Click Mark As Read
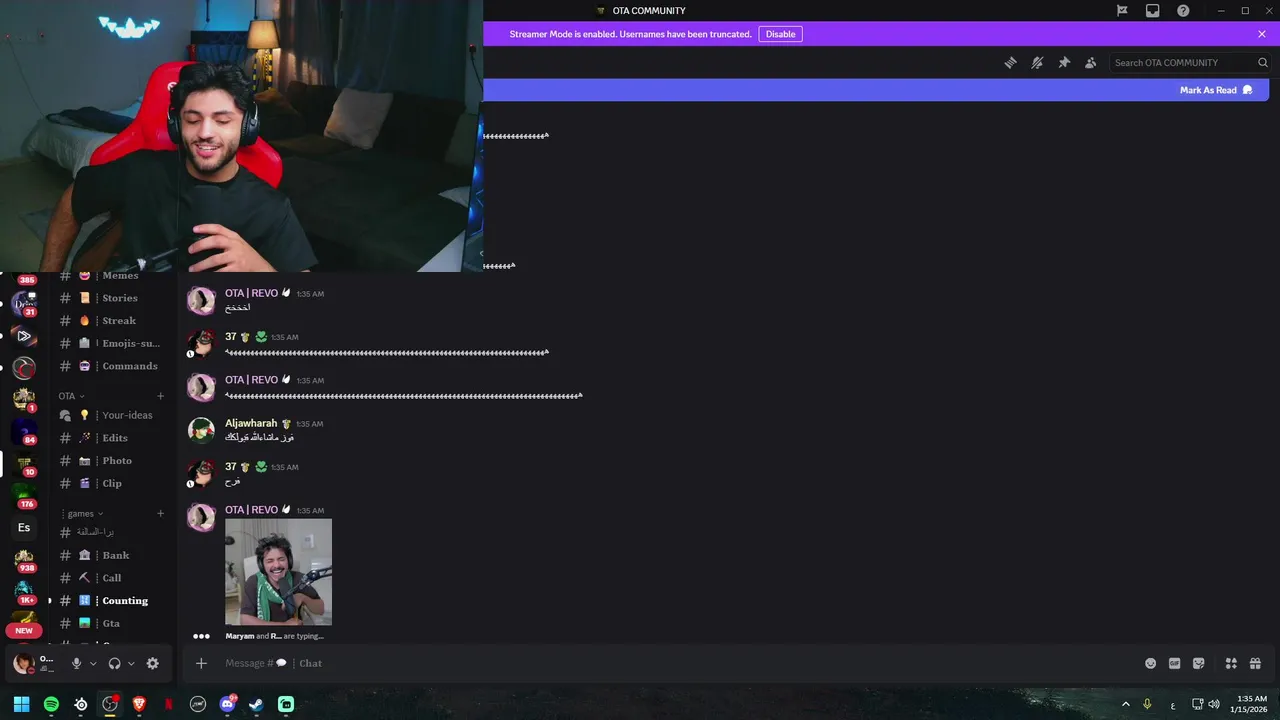Image resolution: width=1280 pixels, height=720 pixels. [x=1216, y=90]
